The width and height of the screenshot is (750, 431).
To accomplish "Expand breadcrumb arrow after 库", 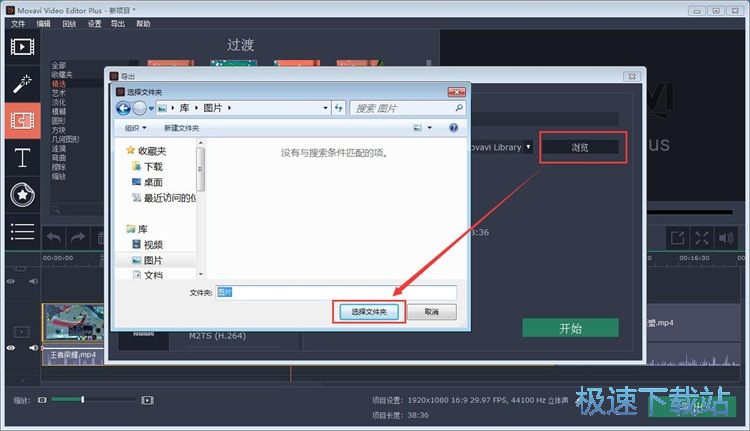I will (196, 108).
